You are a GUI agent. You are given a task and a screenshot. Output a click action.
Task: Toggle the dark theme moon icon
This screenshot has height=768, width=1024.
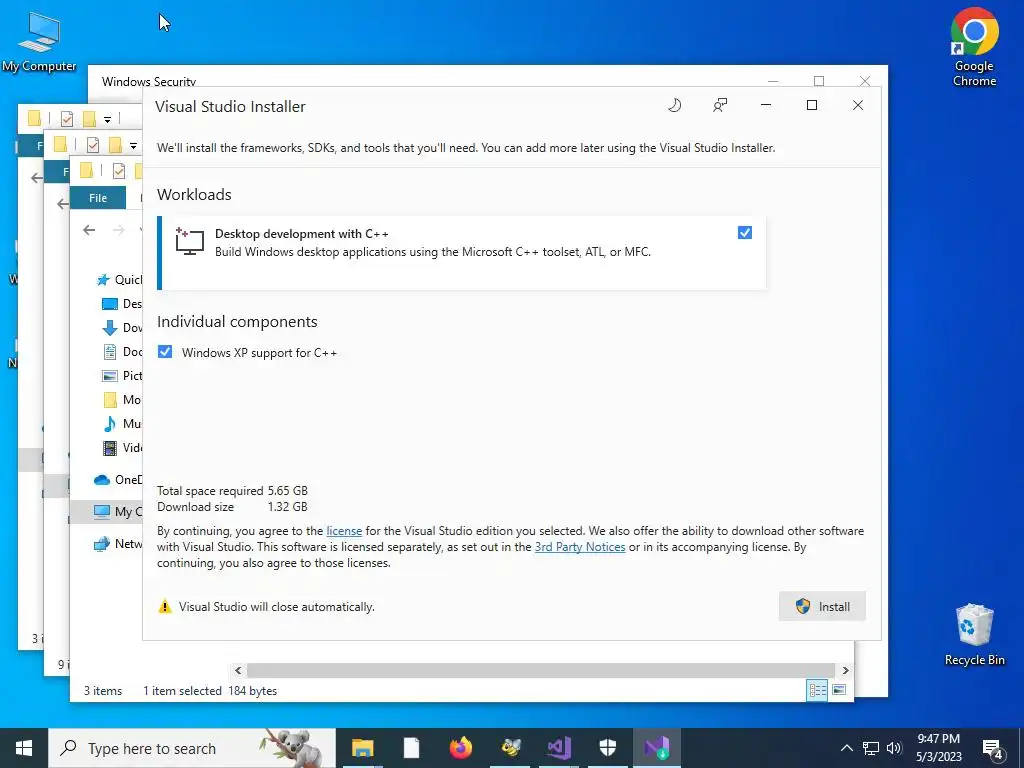[x=675, y=105]
